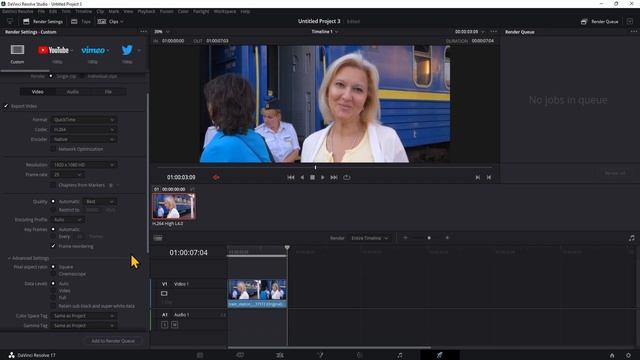Toggle loop playback
640x360 pixels.
347,178
